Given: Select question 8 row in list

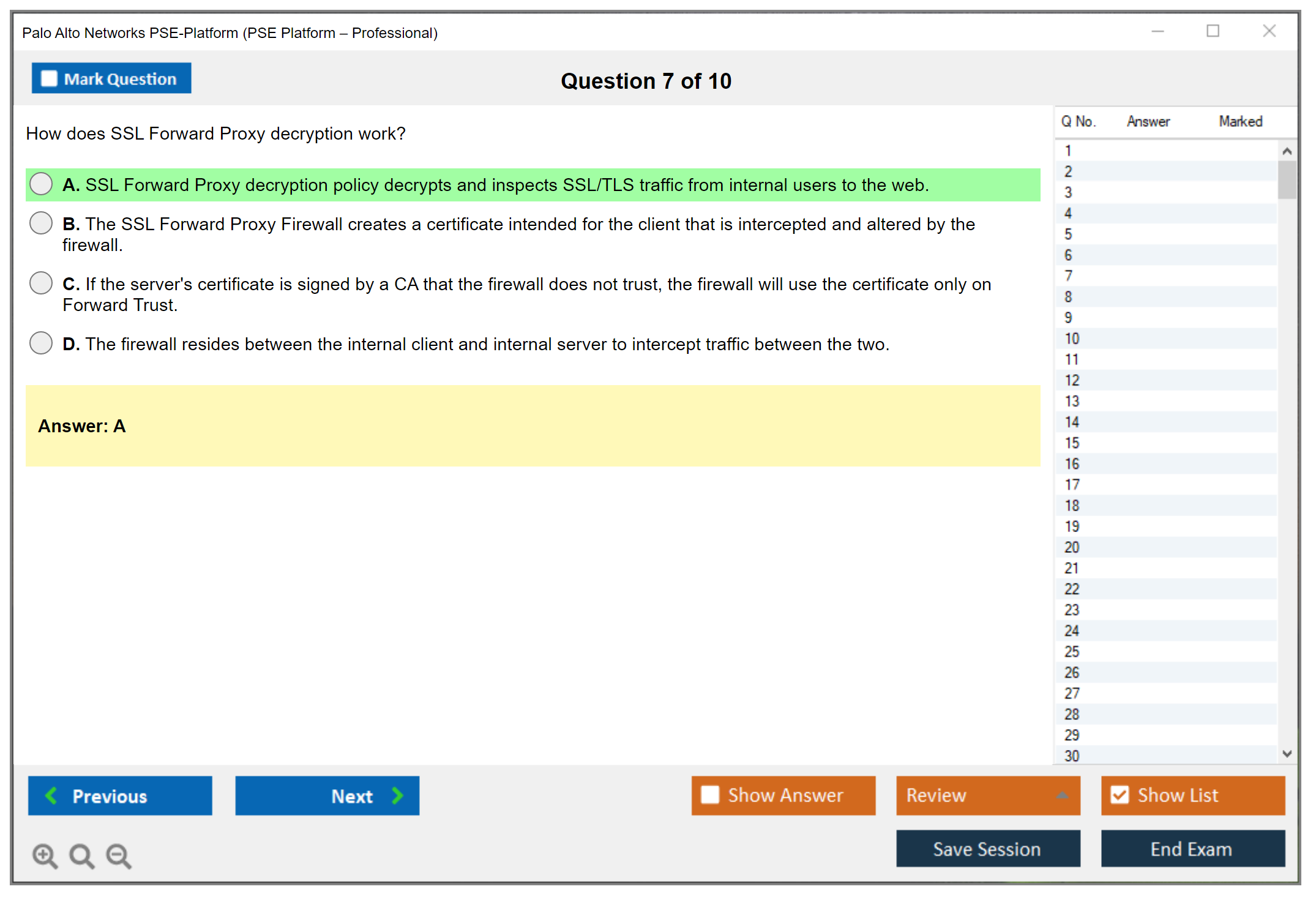Looking at the screenshot, I should click(x=1068, y=297).
